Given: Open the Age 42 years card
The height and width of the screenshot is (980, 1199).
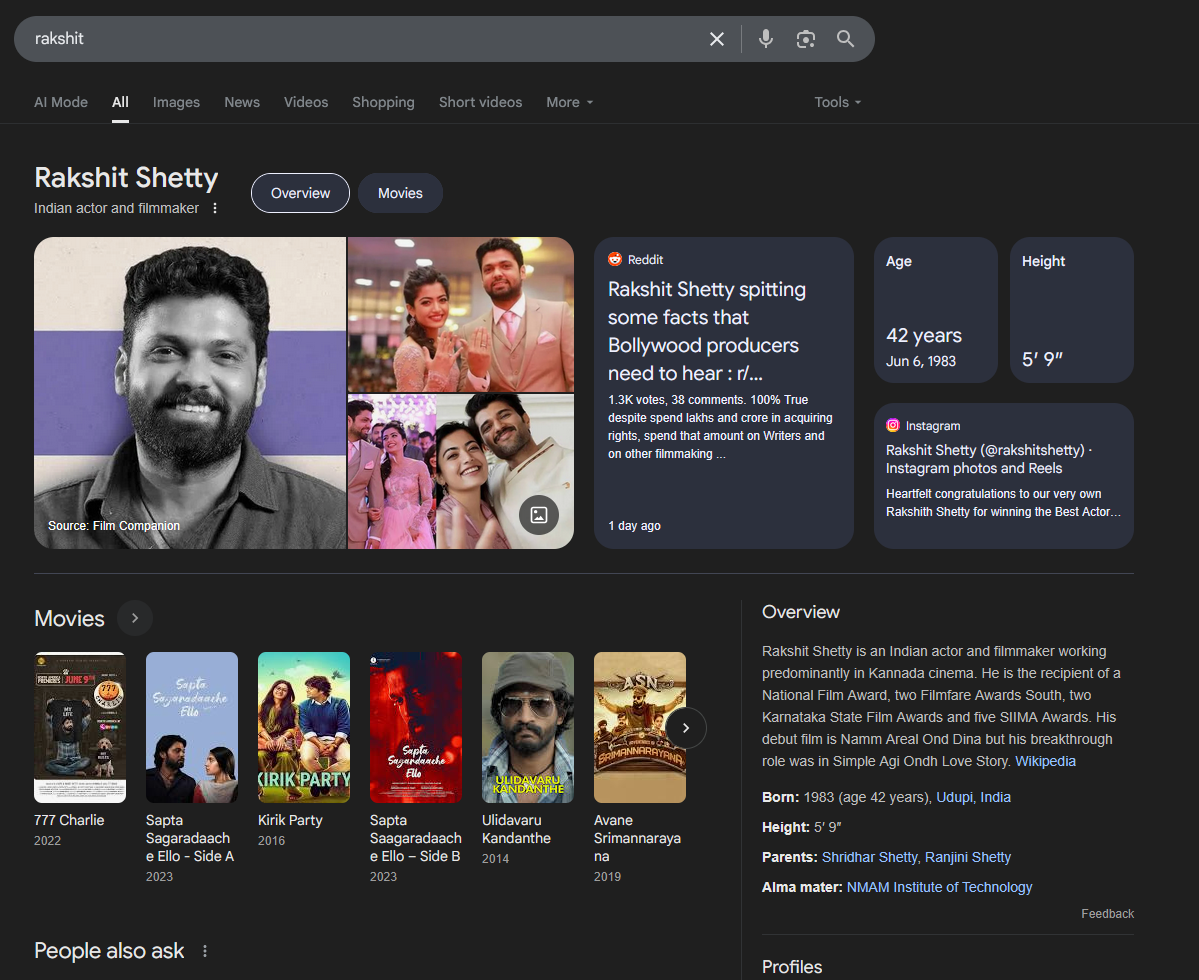Looking at the screenshot, I should 936,310.
